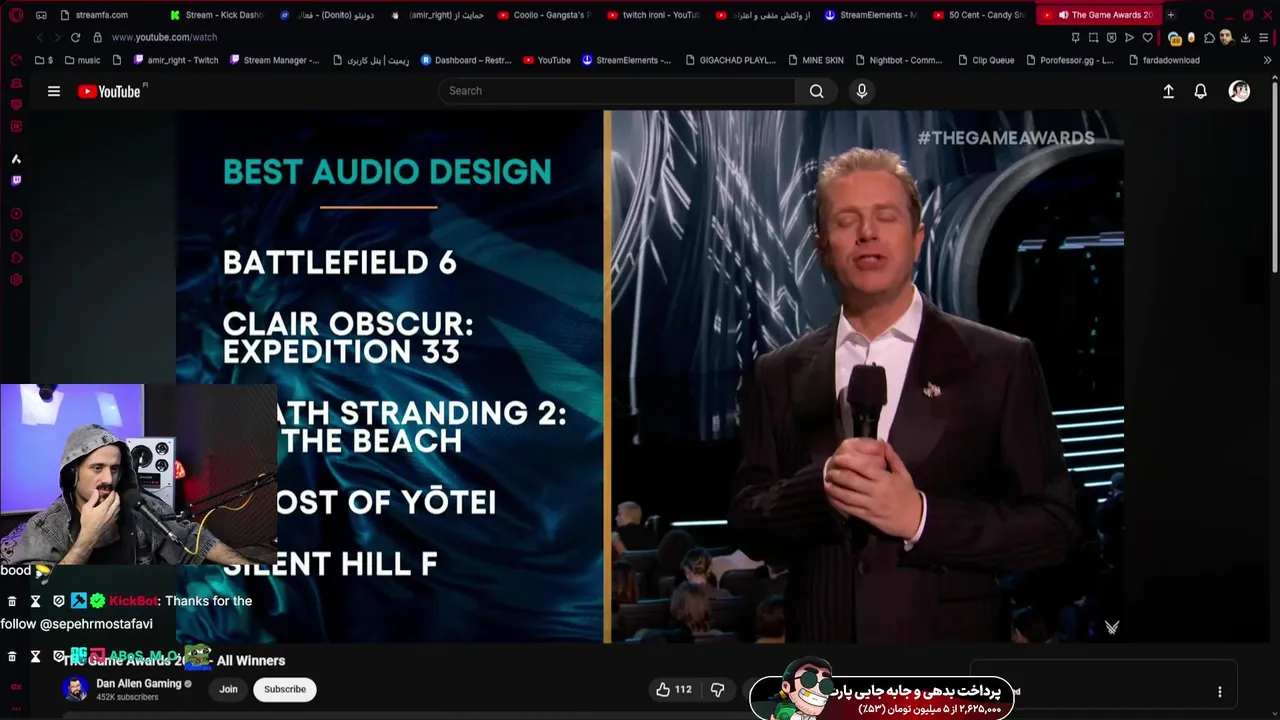The image size is (1280, 720).
Task: Open Easy Setup lines icon in toolbar
Action: (x=1264, y=37)
